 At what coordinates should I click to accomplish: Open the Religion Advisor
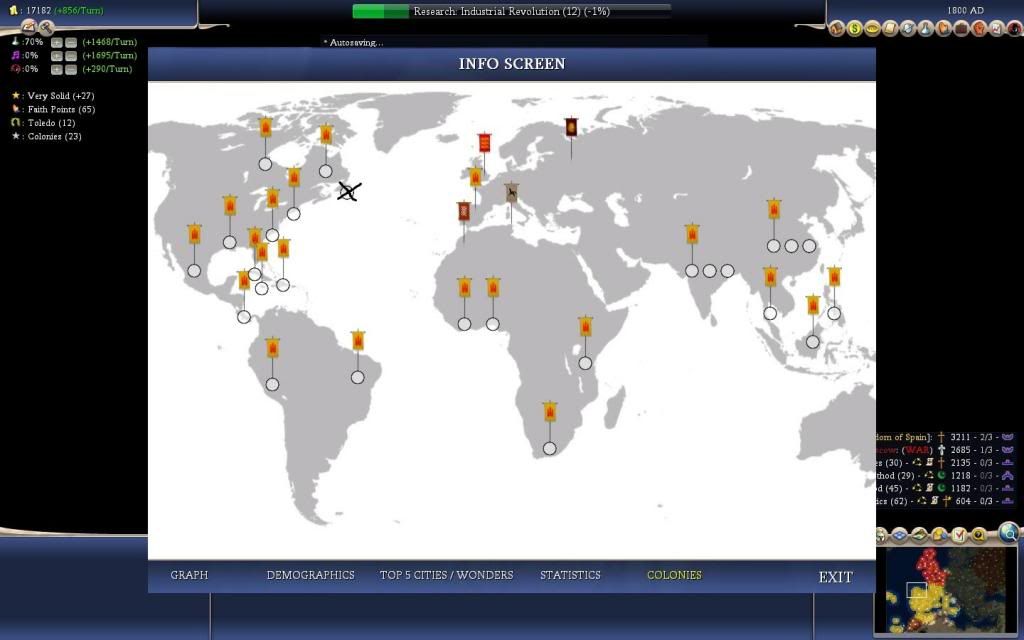point(944,29)
